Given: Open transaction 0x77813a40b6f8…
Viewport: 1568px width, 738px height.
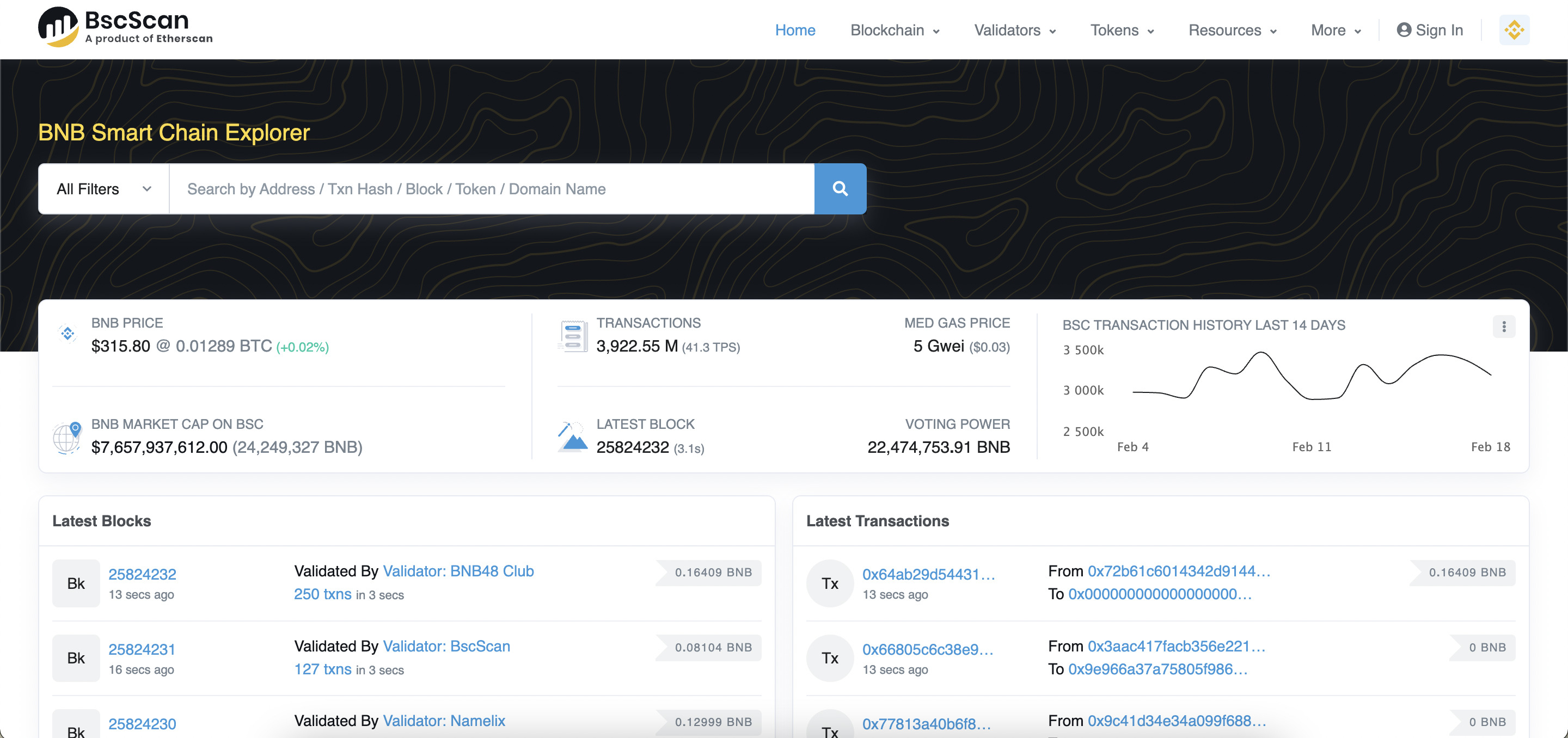Looking at the screenshot, I should pyautogui.click(x=927, y=723).
